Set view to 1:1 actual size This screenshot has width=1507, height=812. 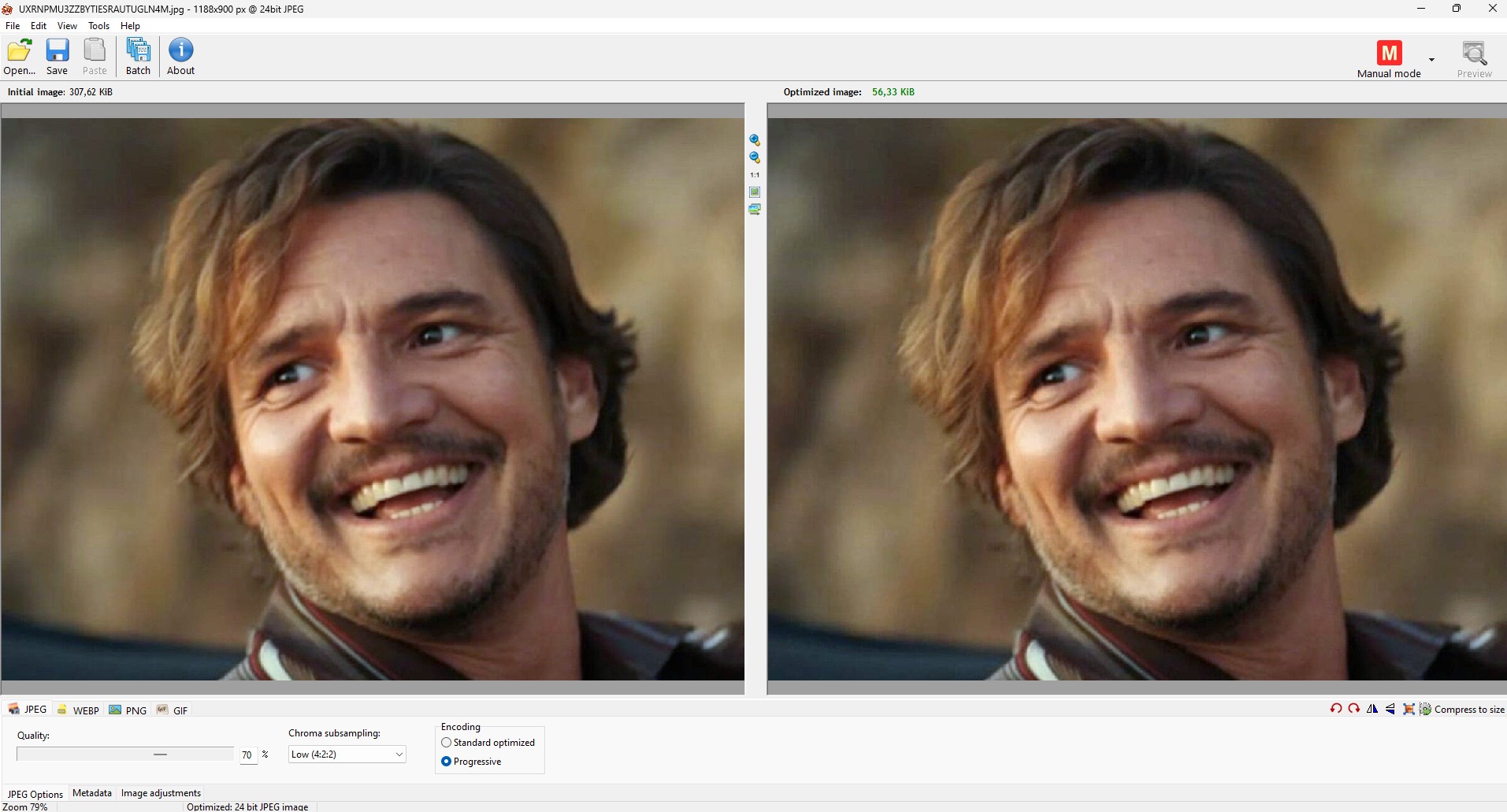pyautogui.click(x=755, y=175)
